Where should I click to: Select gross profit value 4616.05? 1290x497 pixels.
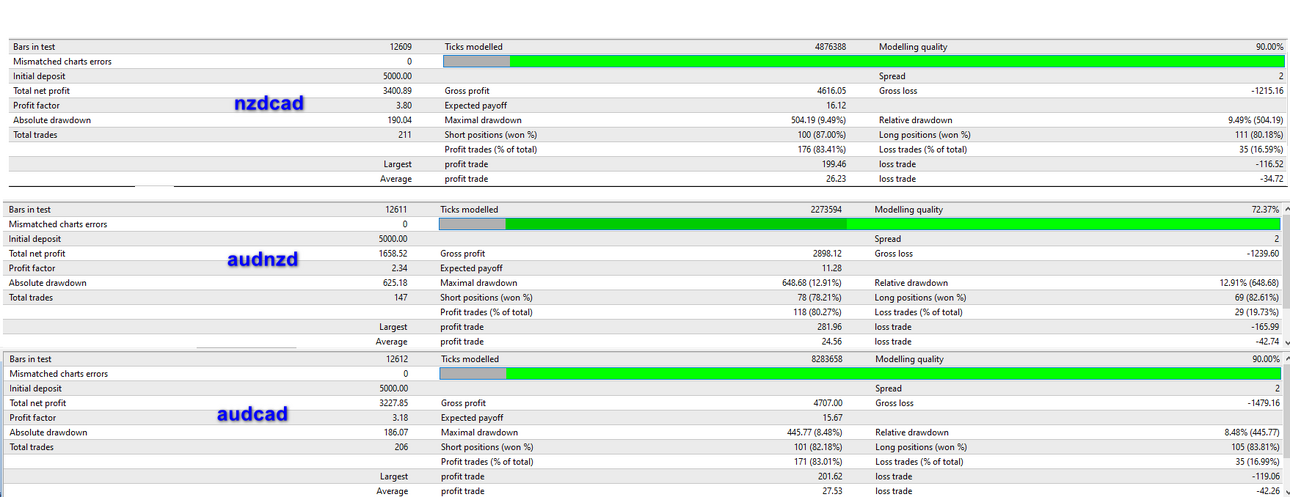[831, 91]
